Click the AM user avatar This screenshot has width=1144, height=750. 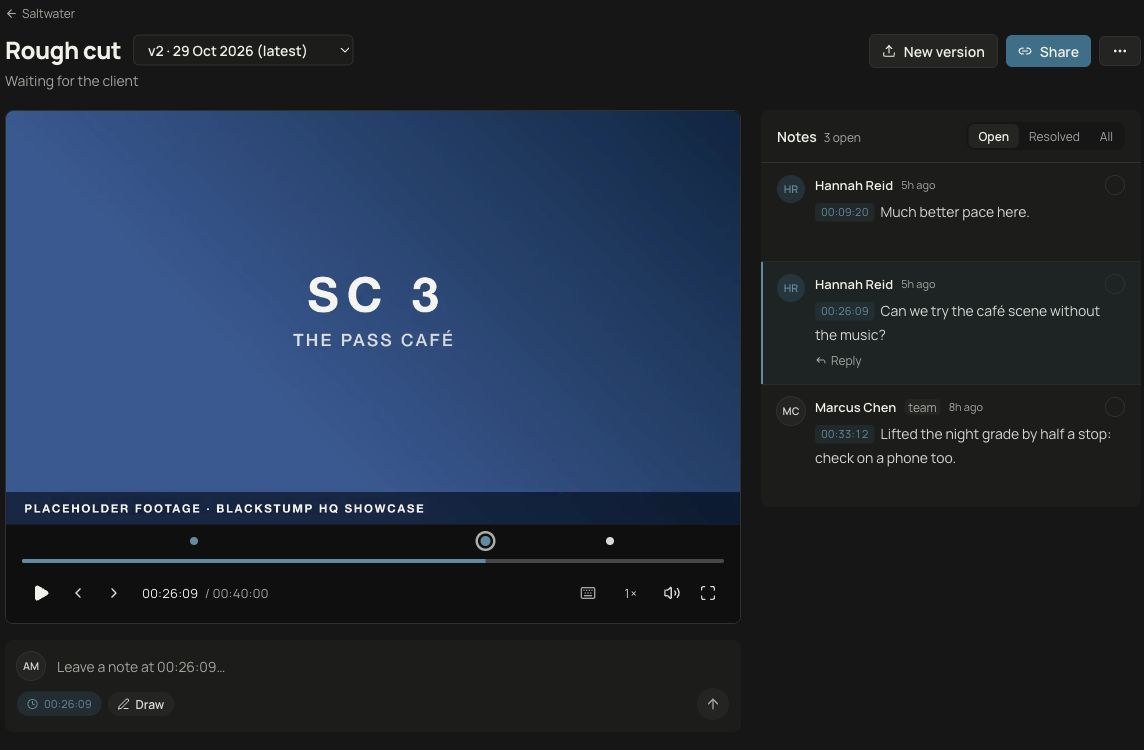[x=31, y=666]
